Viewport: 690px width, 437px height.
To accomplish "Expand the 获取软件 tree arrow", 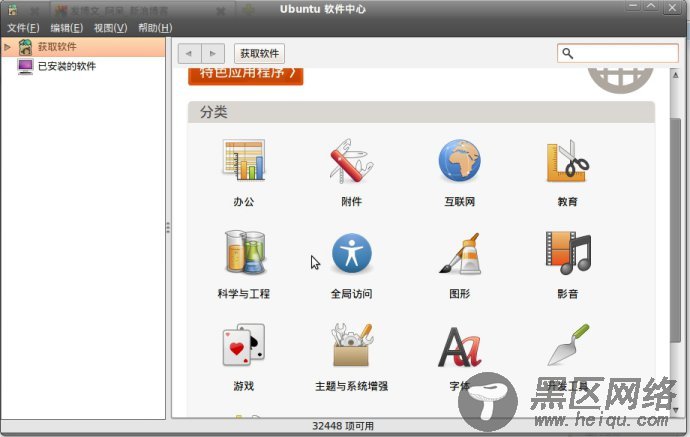I will coord(7,47).
